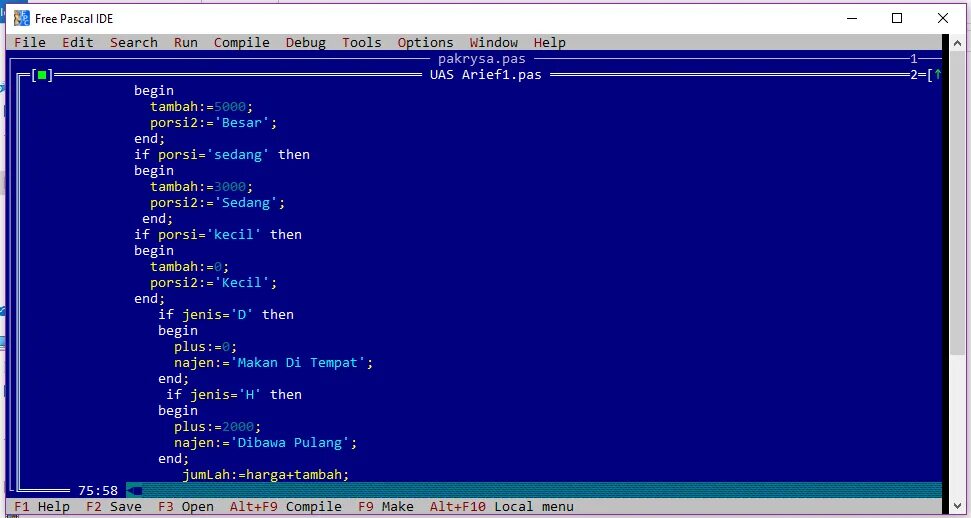The image size is (971, 518).
Task: Click the line if porsi='kecil' then
Action: point(218,234)
